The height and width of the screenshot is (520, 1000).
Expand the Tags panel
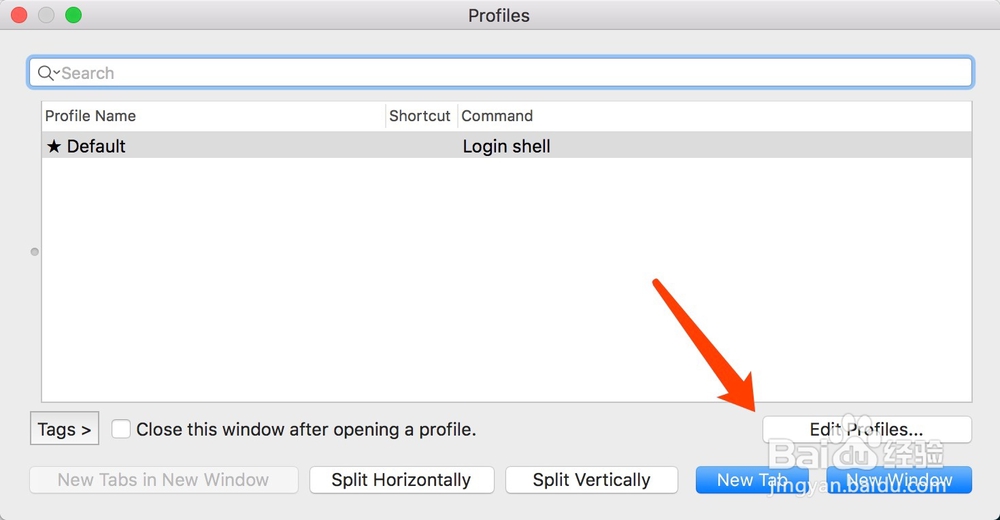[x=65, y=429]
